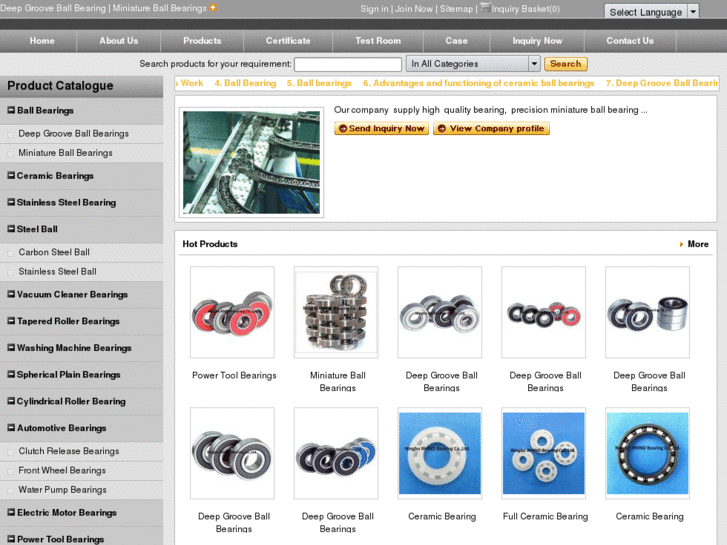Open the Full Ceramic Bearing product image
Image resolution: width=727 pixels, height=545 pixels.
[544, 453]
